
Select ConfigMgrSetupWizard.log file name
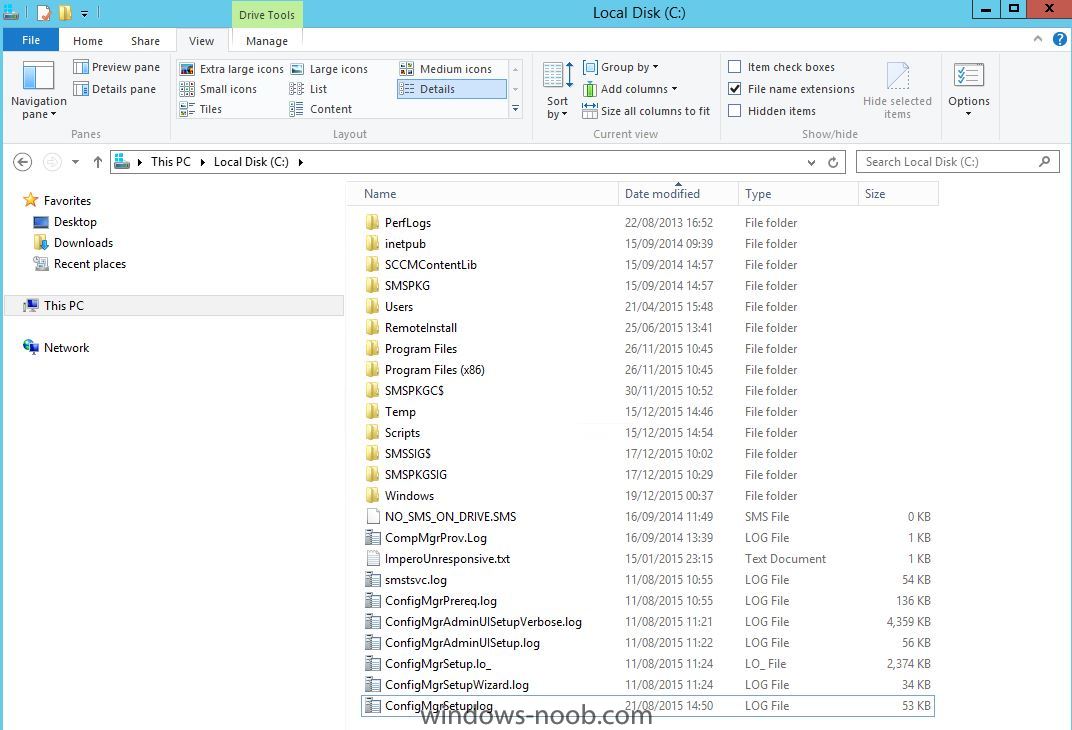click(457, 685)
